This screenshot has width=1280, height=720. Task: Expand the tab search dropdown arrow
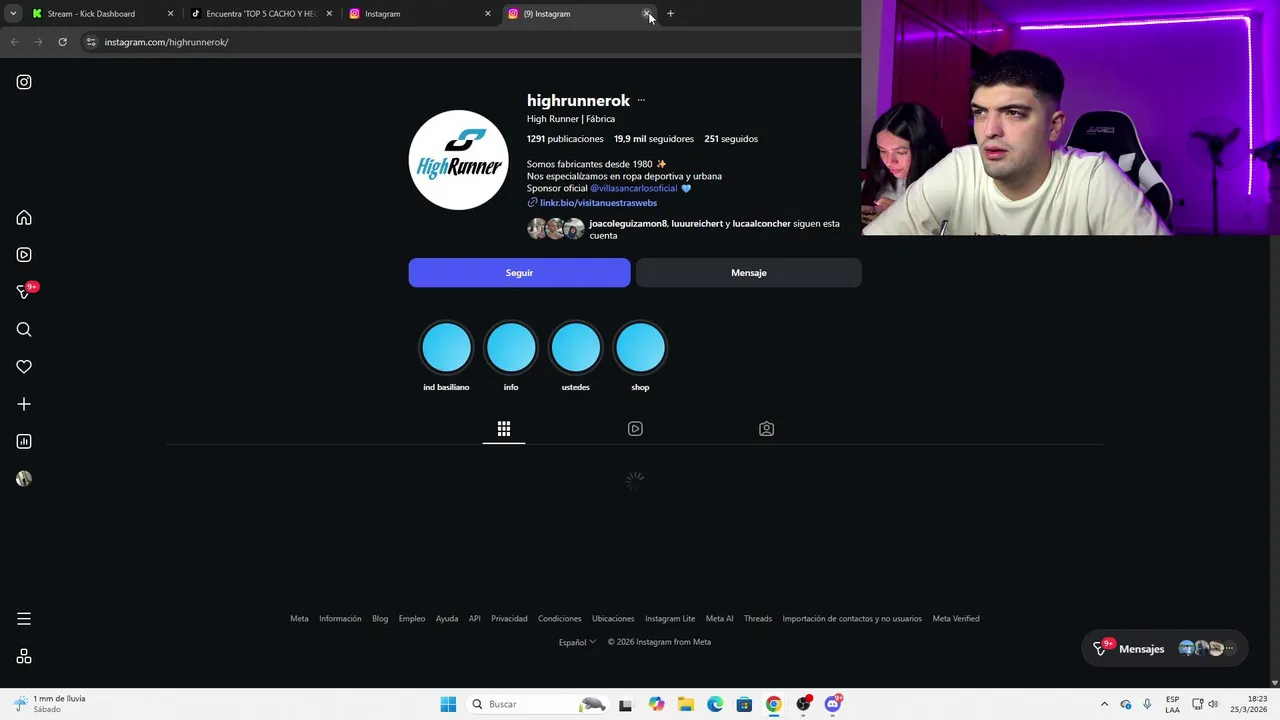click(13, 14)
